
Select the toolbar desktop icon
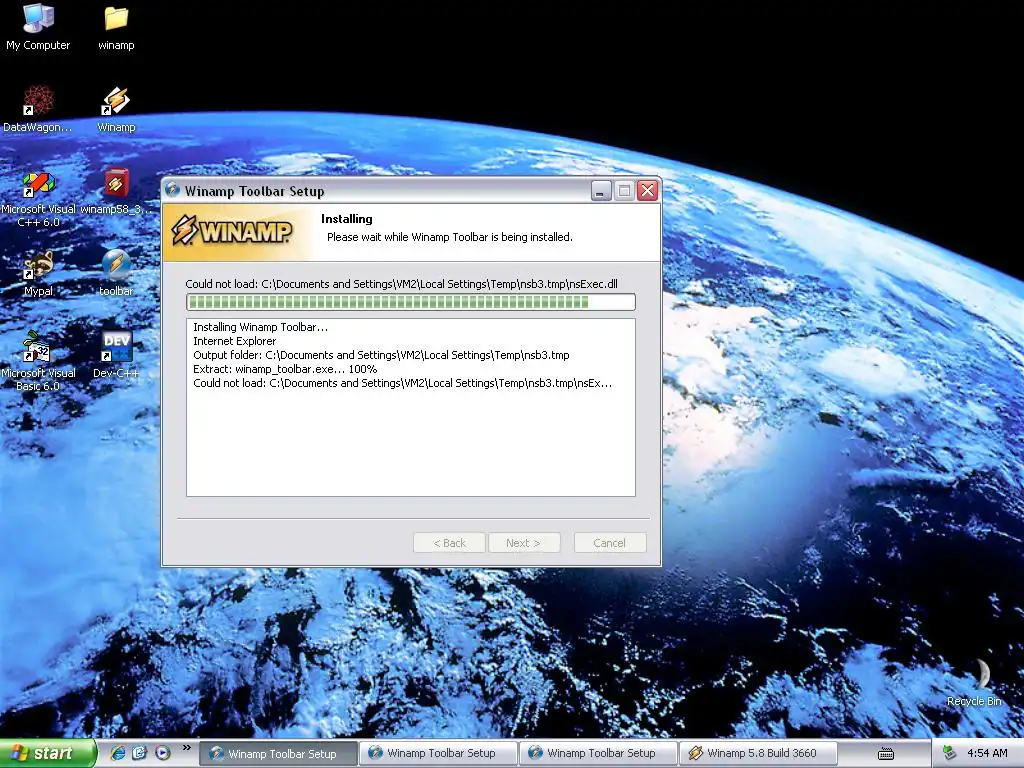click(x=116, y=274)
